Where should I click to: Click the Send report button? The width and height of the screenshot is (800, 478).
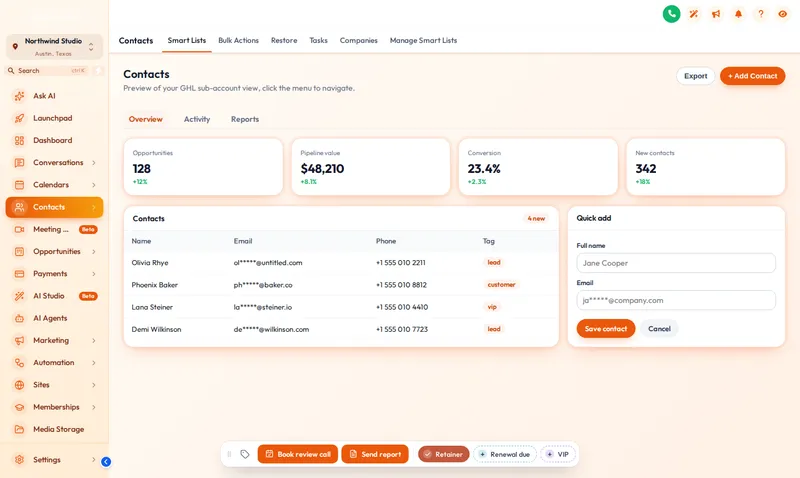[x=375, y=454]
